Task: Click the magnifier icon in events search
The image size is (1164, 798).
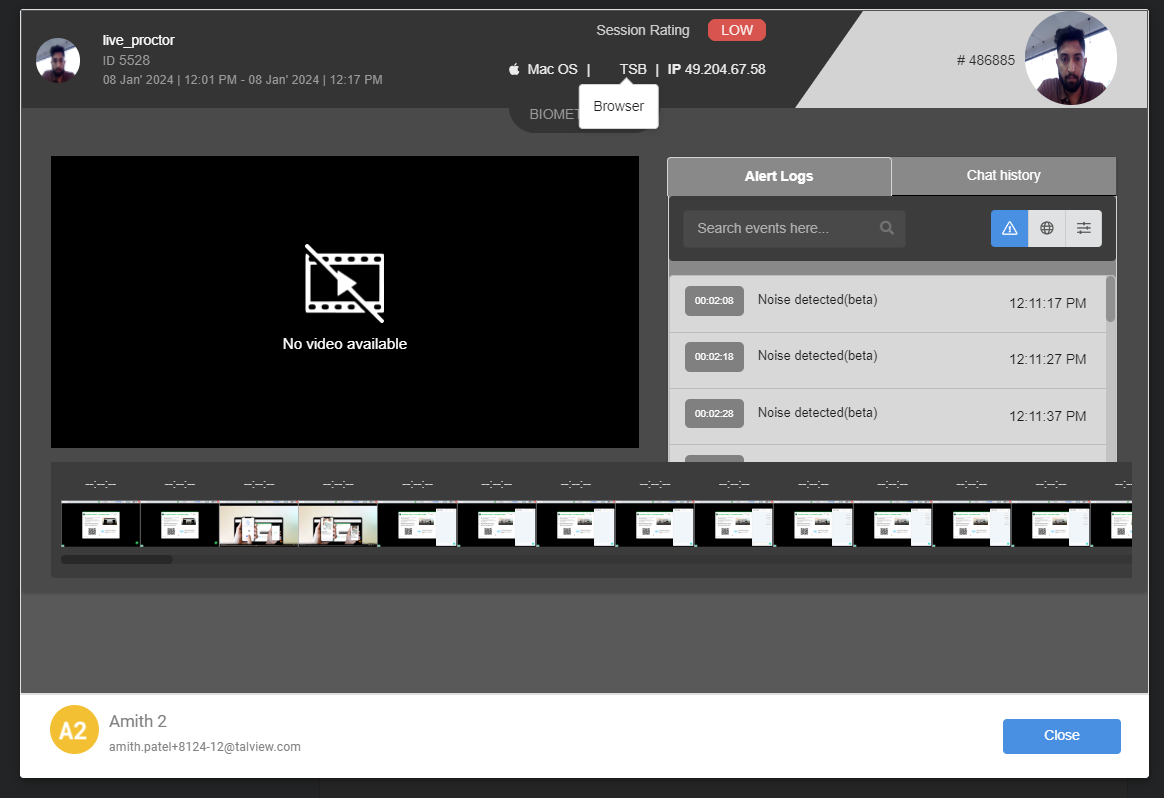Action: pyautogui.click(x=886, y=228)
